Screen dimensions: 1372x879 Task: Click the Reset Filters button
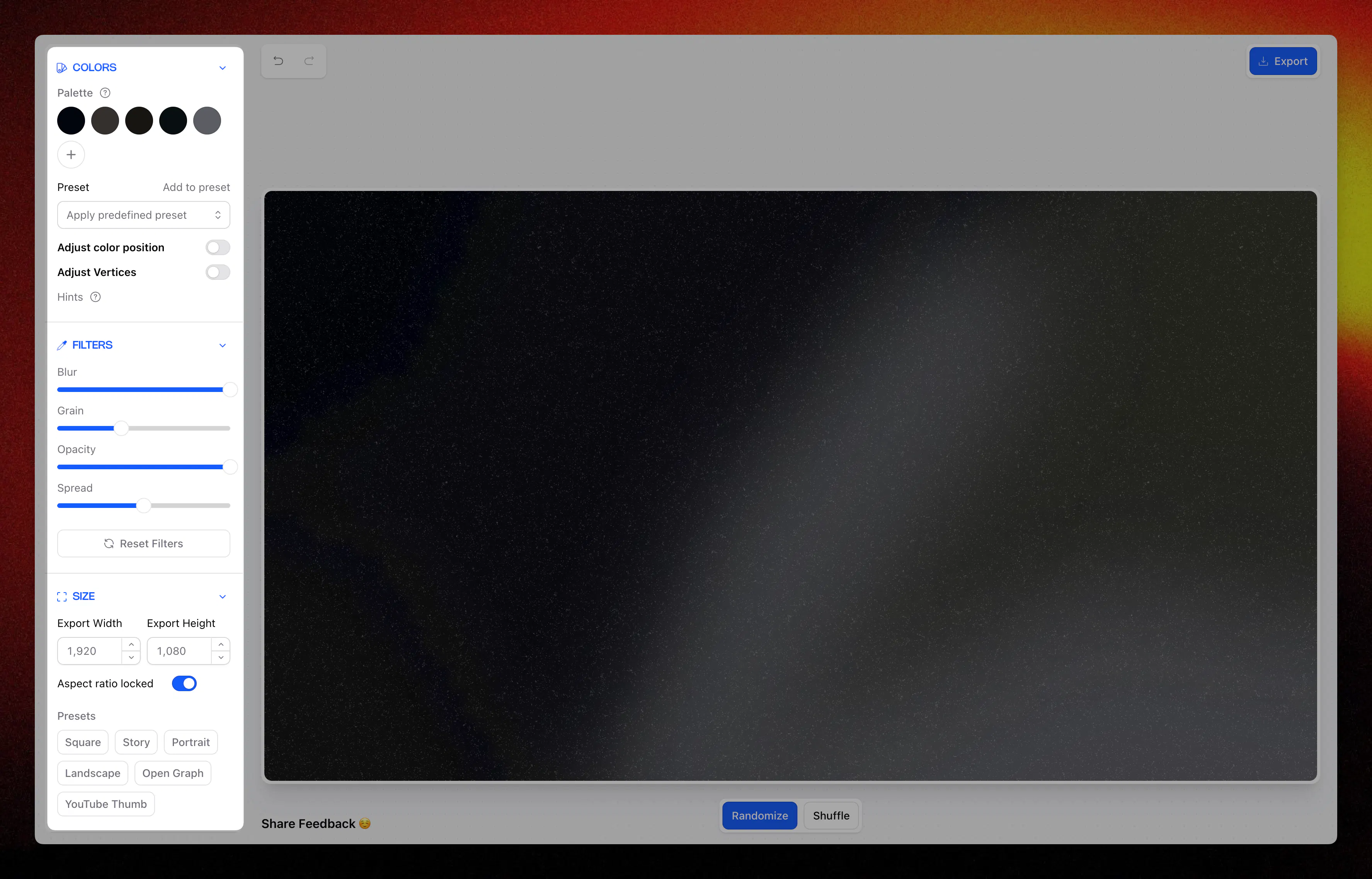click(143, 543)
